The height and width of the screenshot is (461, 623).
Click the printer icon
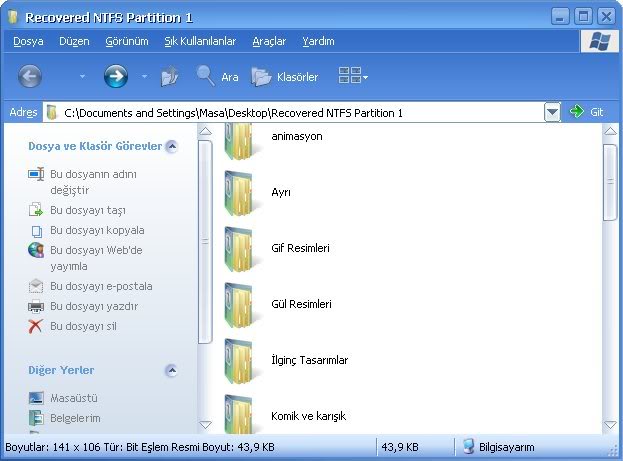tap(36, 306)
